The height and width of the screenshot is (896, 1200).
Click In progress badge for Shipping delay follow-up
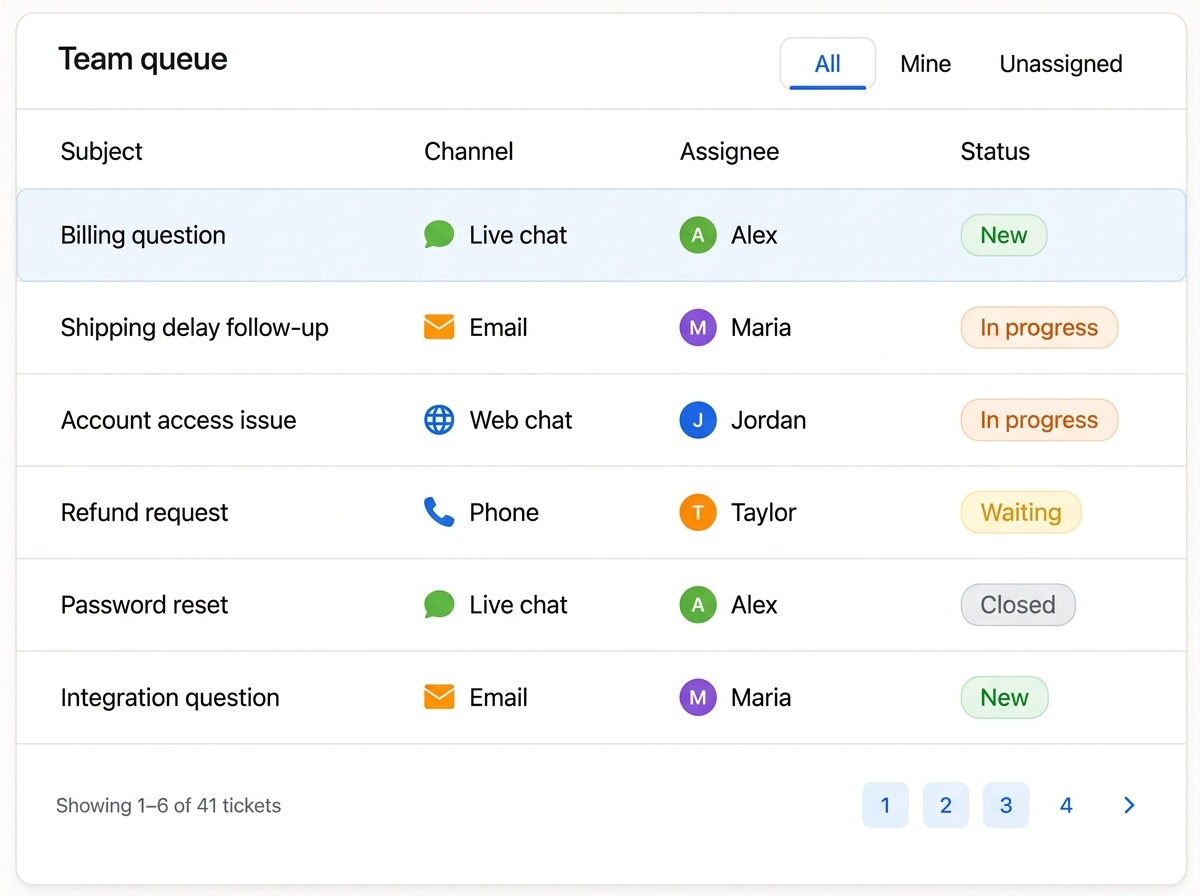pos(1039,327)
